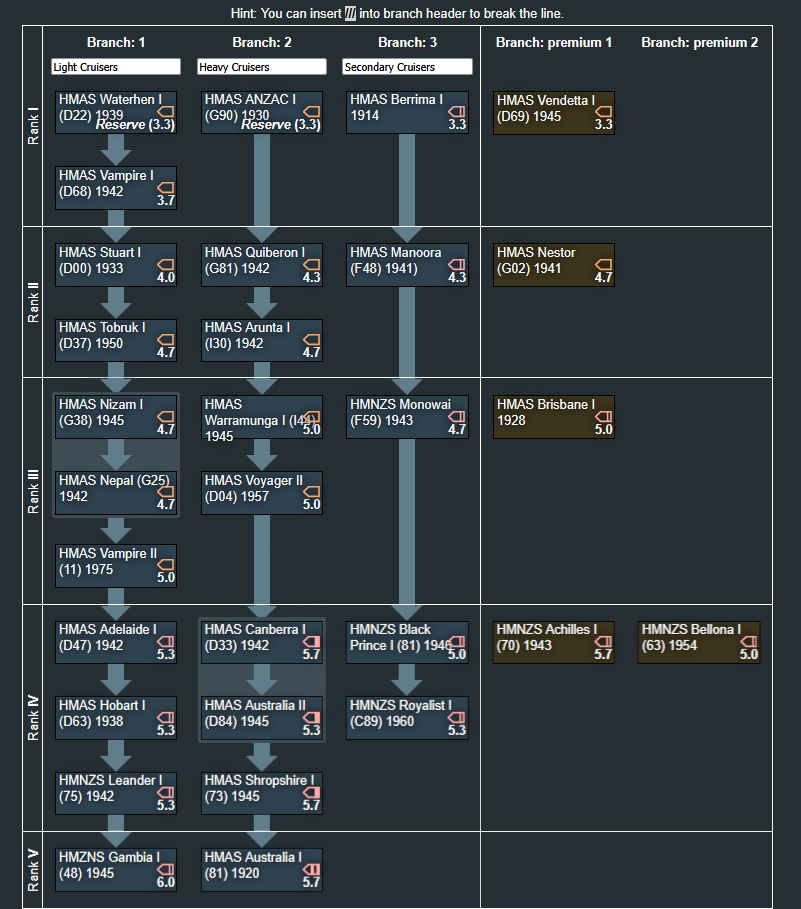
Task: Select the Branch: premium 2 column header
Action: click(x=699, y=43)
